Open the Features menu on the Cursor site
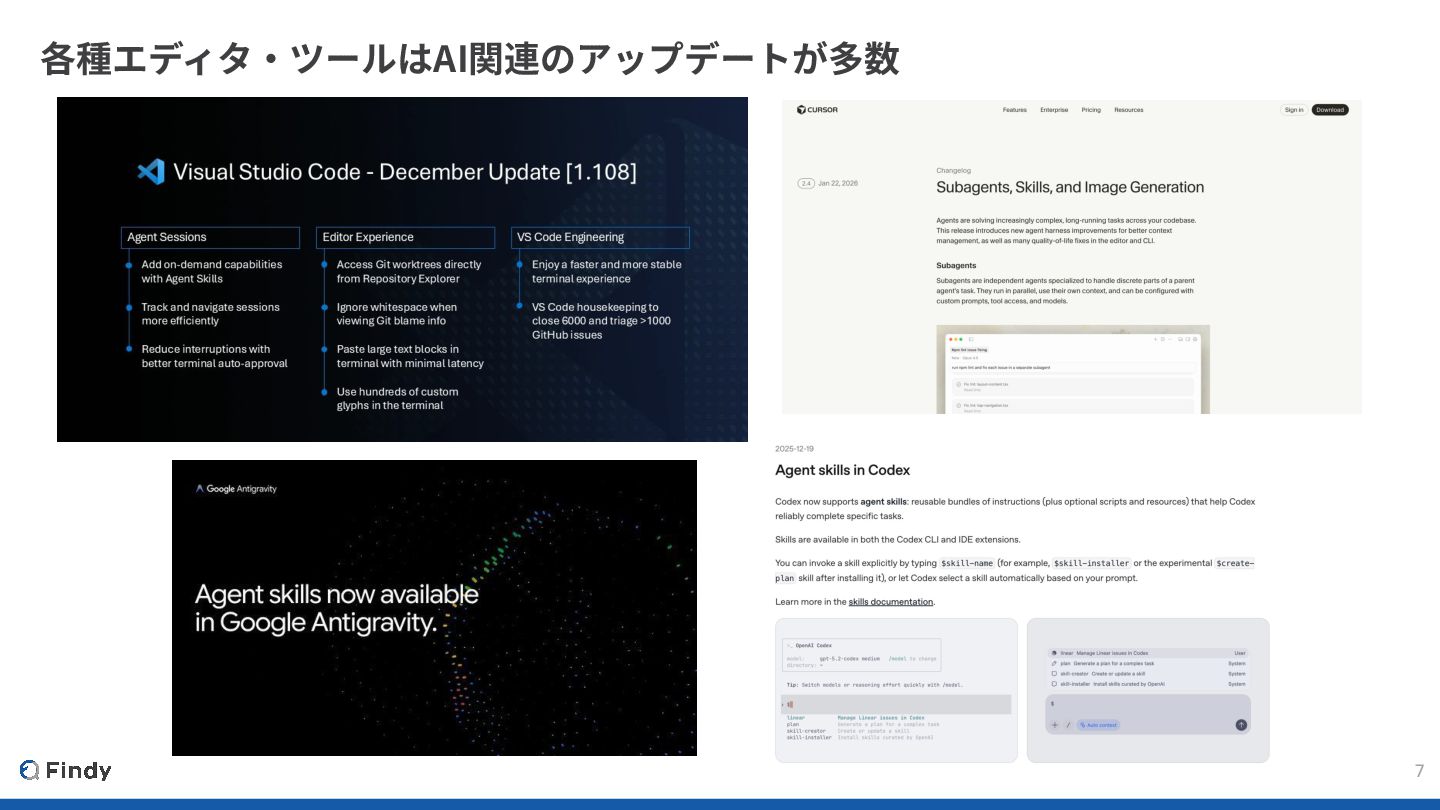 point(1014,110)
